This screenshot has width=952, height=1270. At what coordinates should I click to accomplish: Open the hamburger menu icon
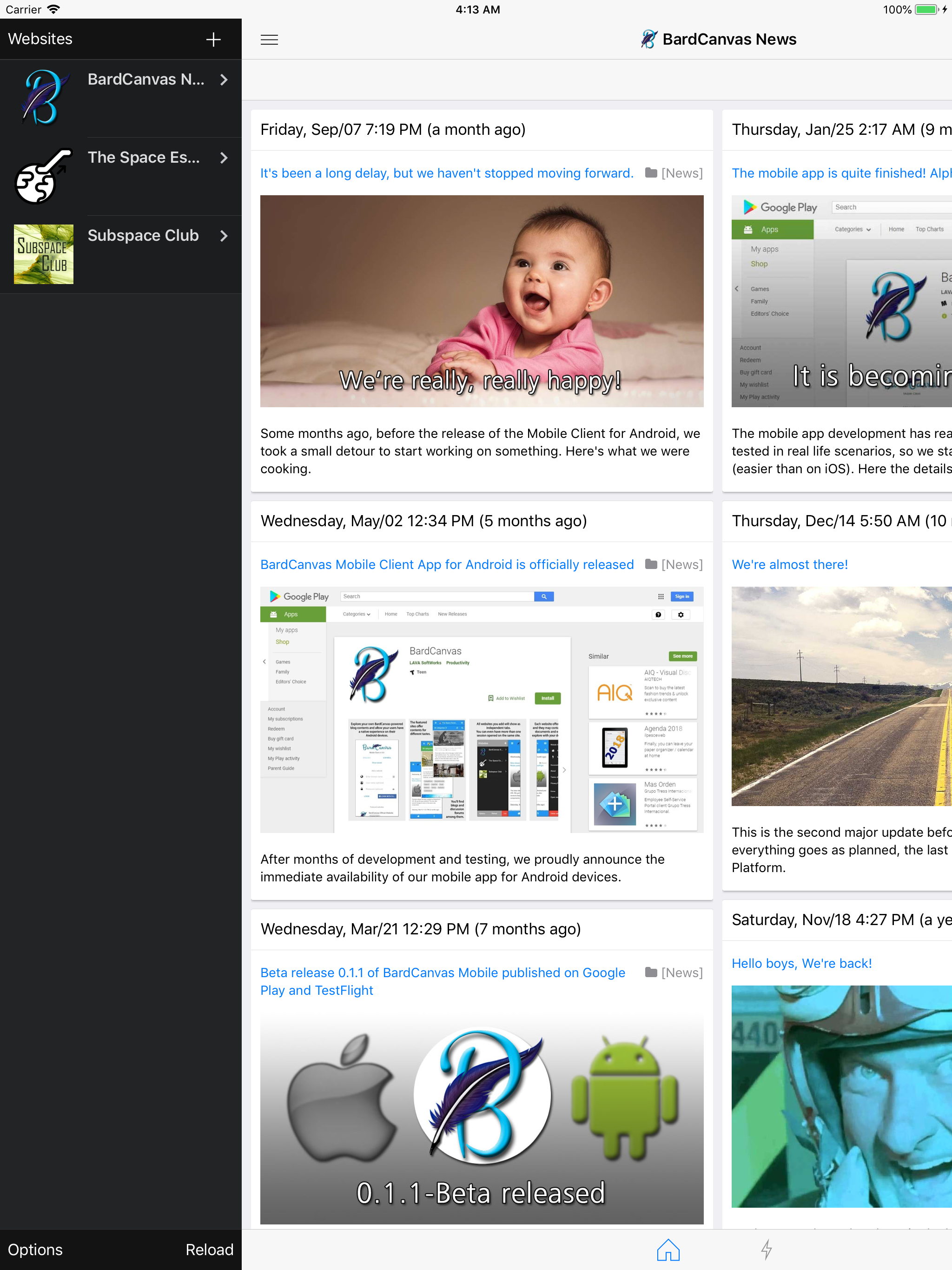pos(269,40)
